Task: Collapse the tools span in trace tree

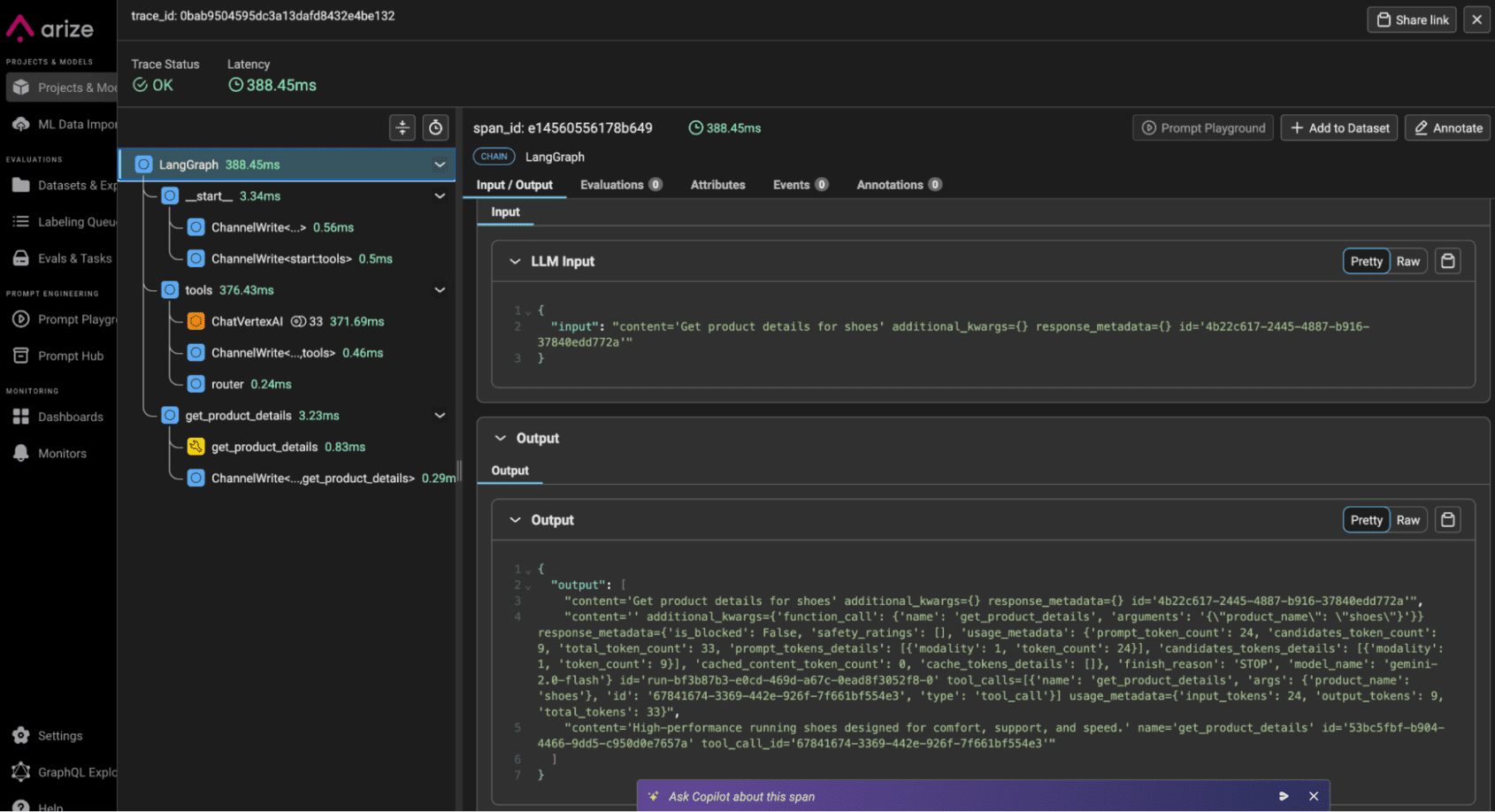Action: (440, 289)
